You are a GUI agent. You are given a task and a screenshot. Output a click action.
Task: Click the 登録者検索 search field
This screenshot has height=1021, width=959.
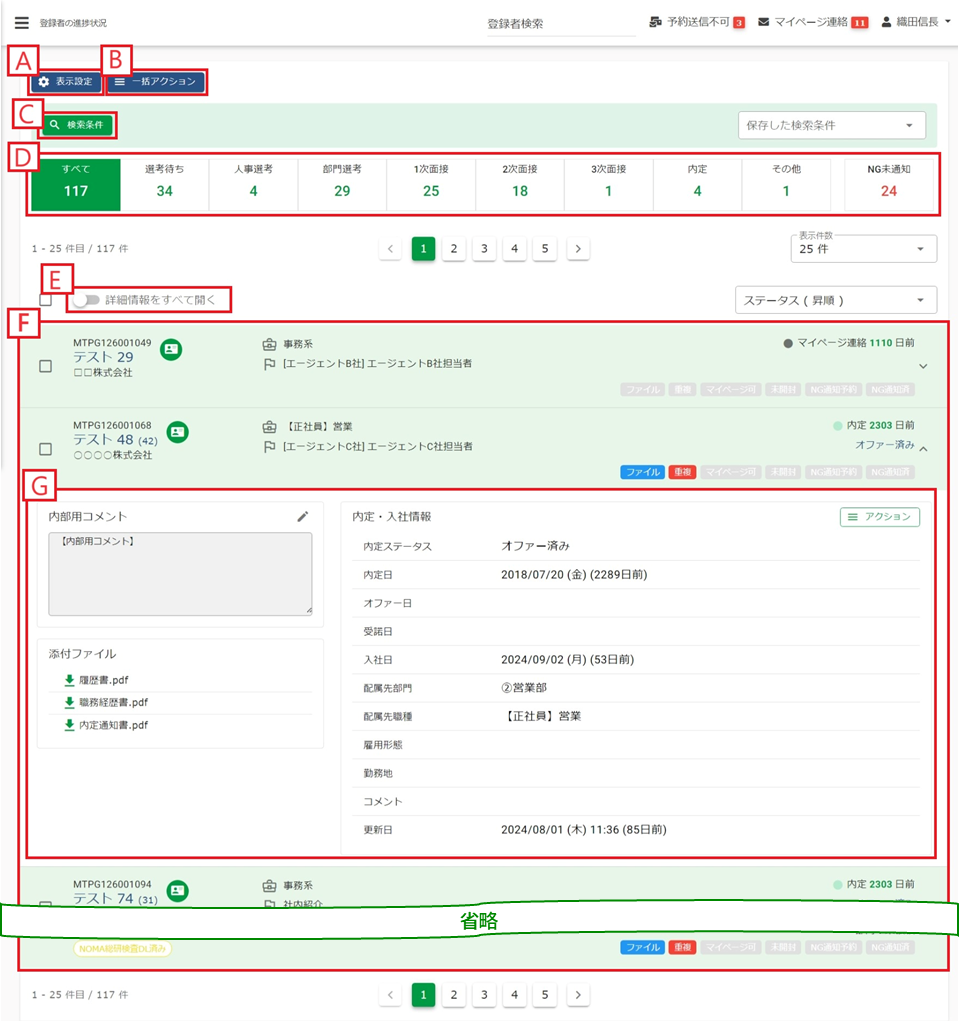[x=560, y=23]
